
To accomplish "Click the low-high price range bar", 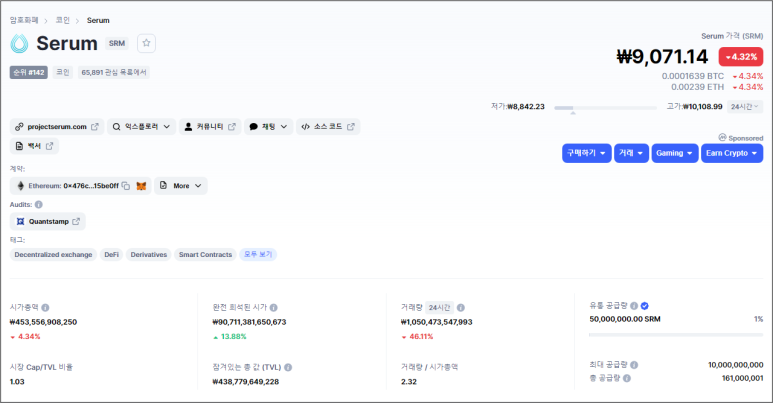I will [x=605, y=108].
